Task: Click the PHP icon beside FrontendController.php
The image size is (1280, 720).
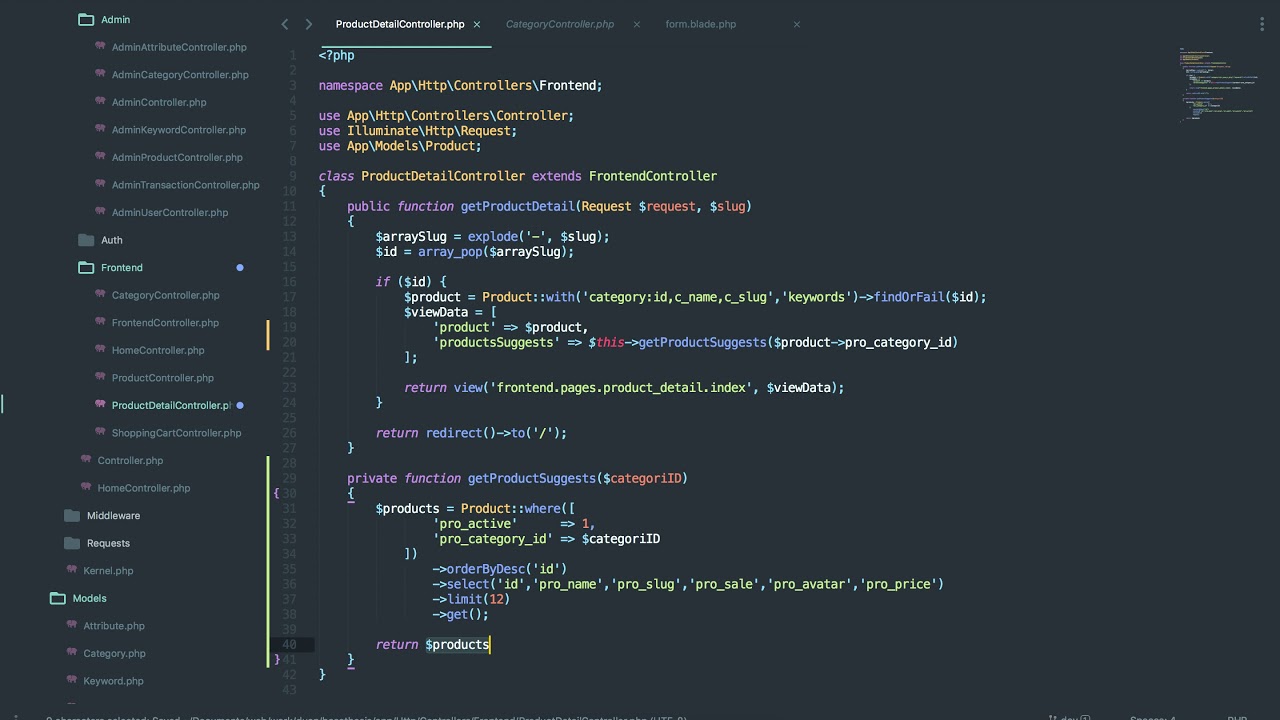Action: click(x=100, y=323)
